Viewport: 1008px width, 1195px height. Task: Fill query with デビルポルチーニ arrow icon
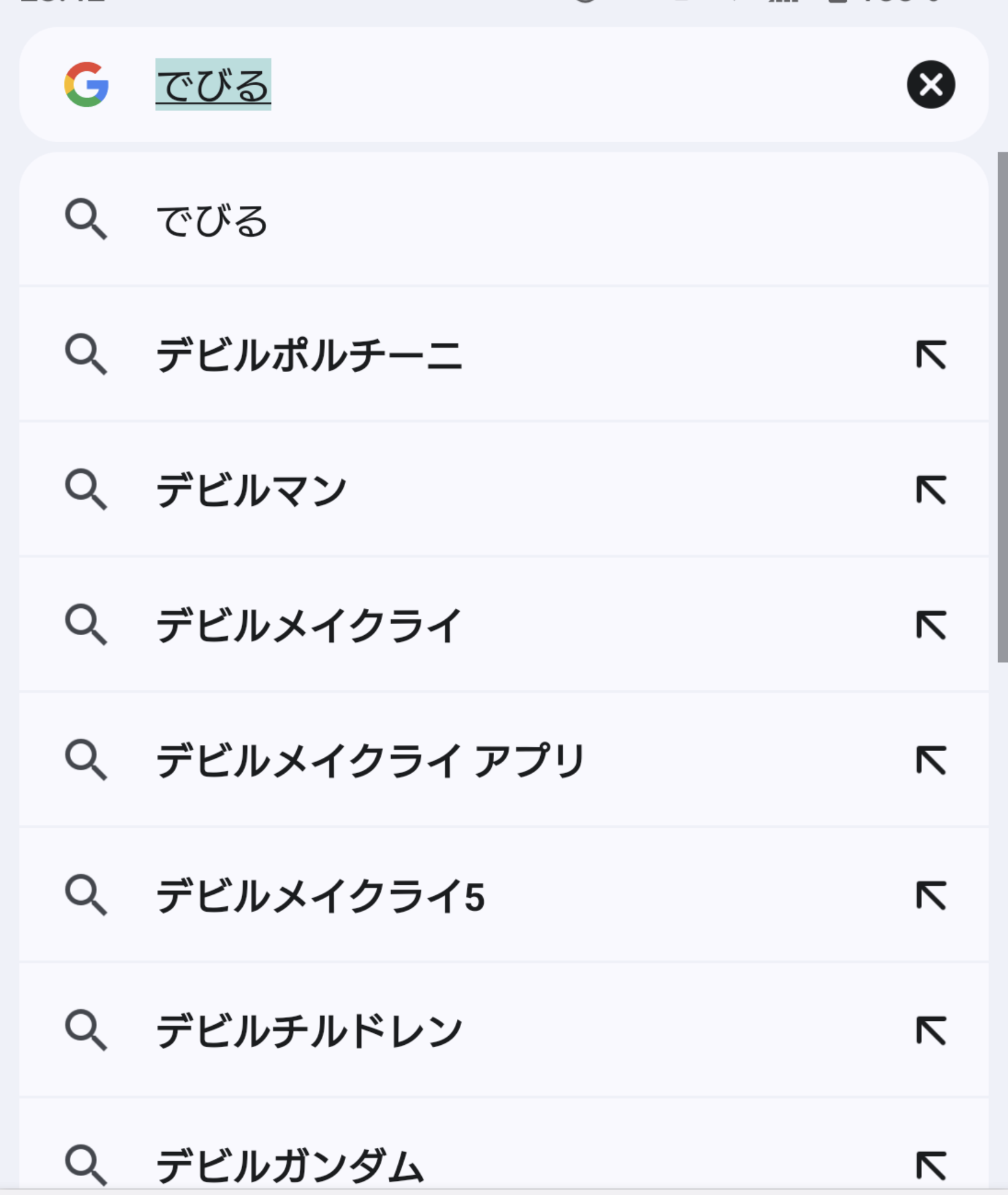pos(931,354)
